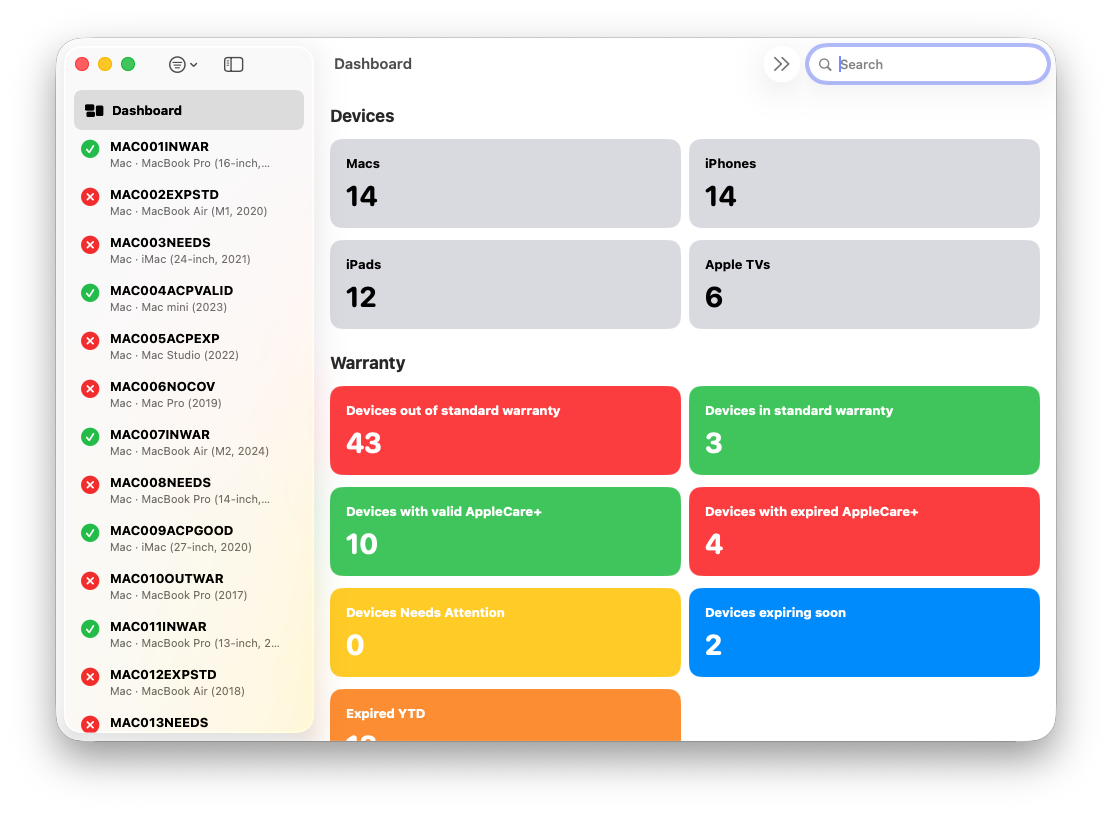The height and width of the screenshot is (815, 1112).
Task: Click the green checkmark beside MAC009ACPGOOD
Action: click(x=90, y=533)
